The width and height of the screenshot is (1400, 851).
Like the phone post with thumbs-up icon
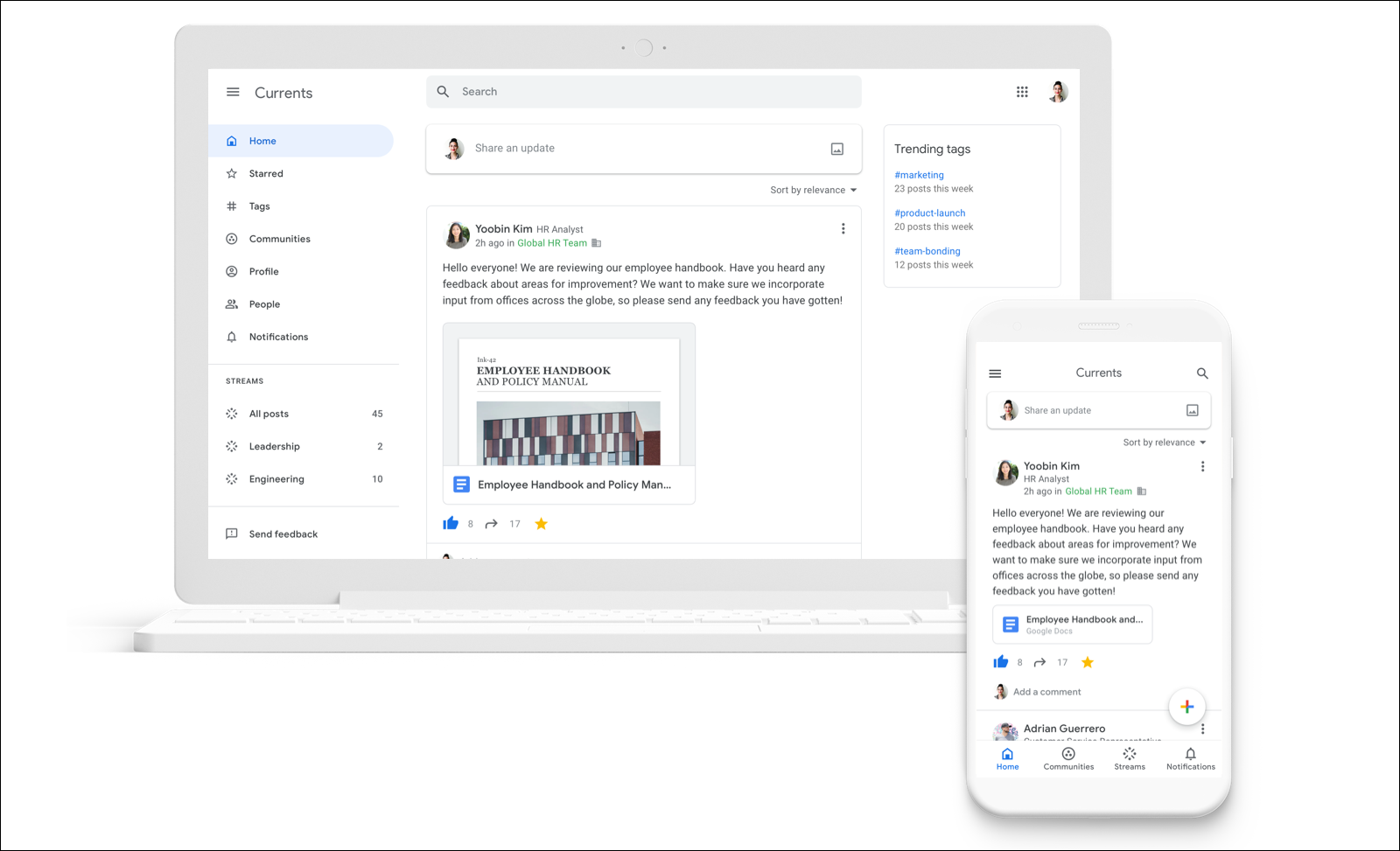(x=1001, y=662)
